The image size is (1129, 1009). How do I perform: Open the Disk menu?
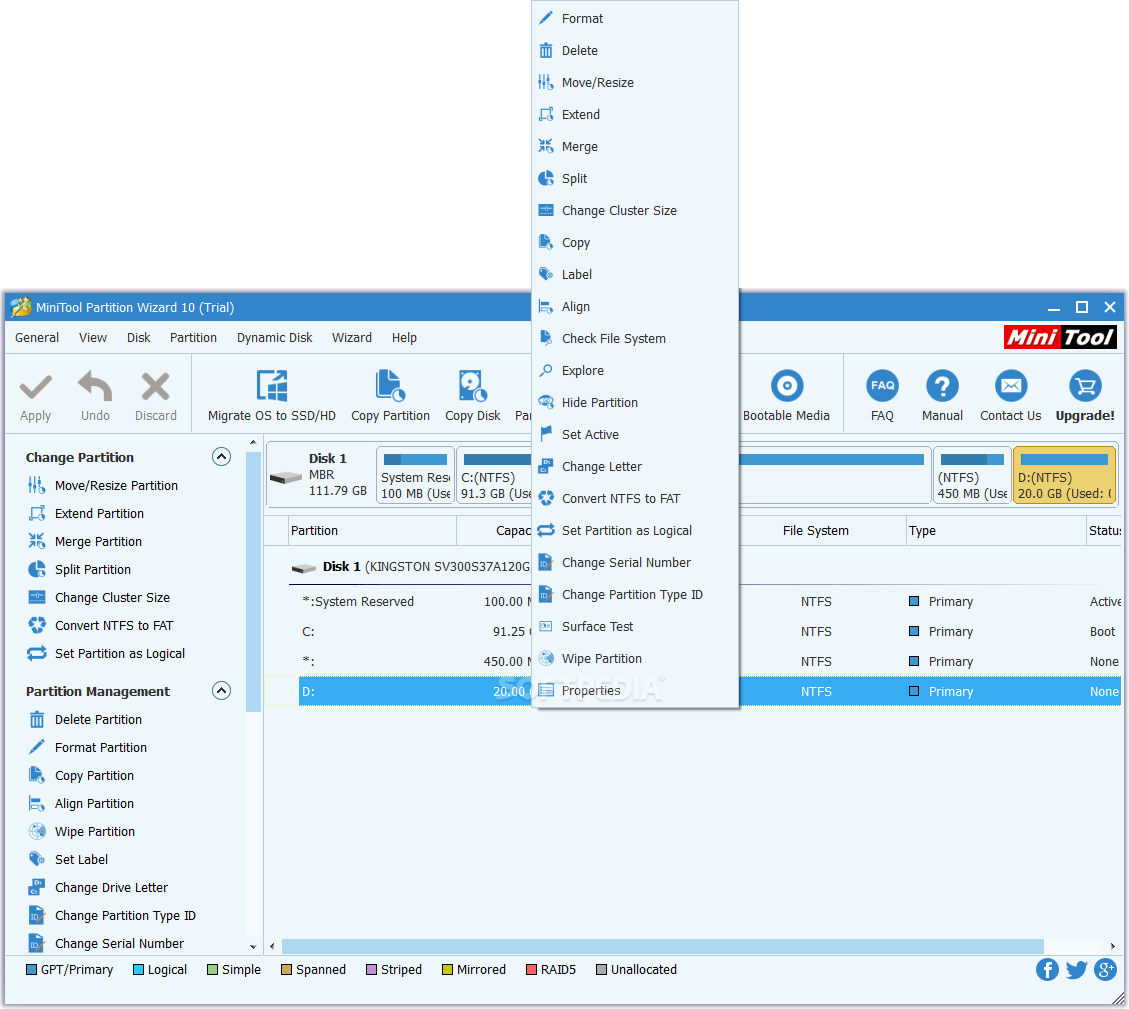138,338
